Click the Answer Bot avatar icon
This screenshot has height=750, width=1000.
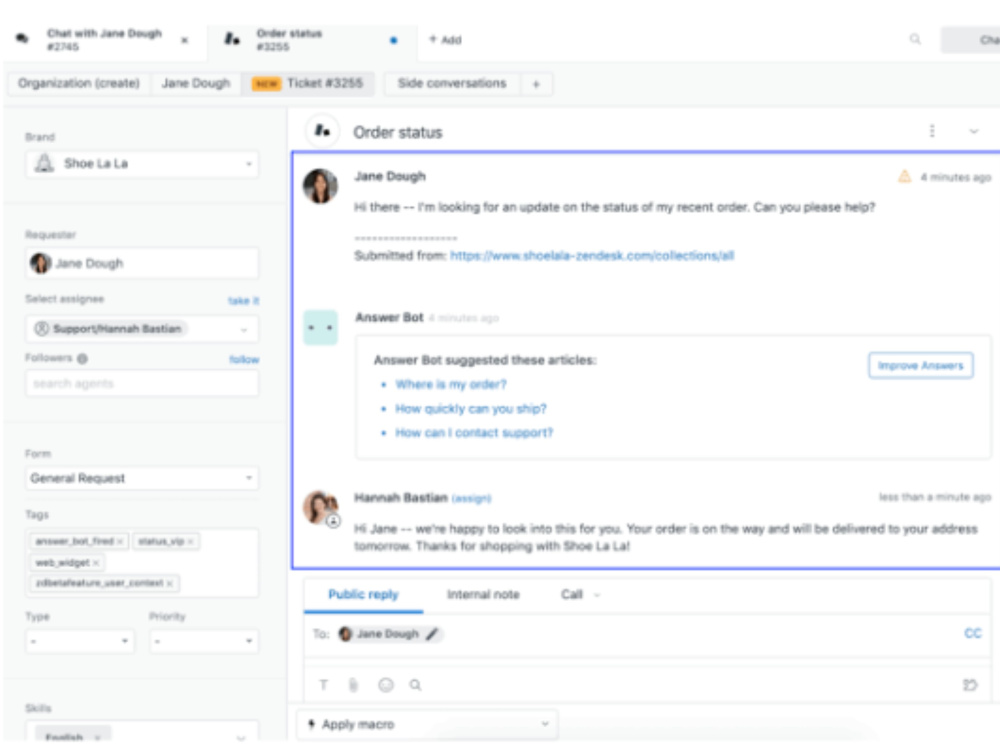[x=320, y=328]
